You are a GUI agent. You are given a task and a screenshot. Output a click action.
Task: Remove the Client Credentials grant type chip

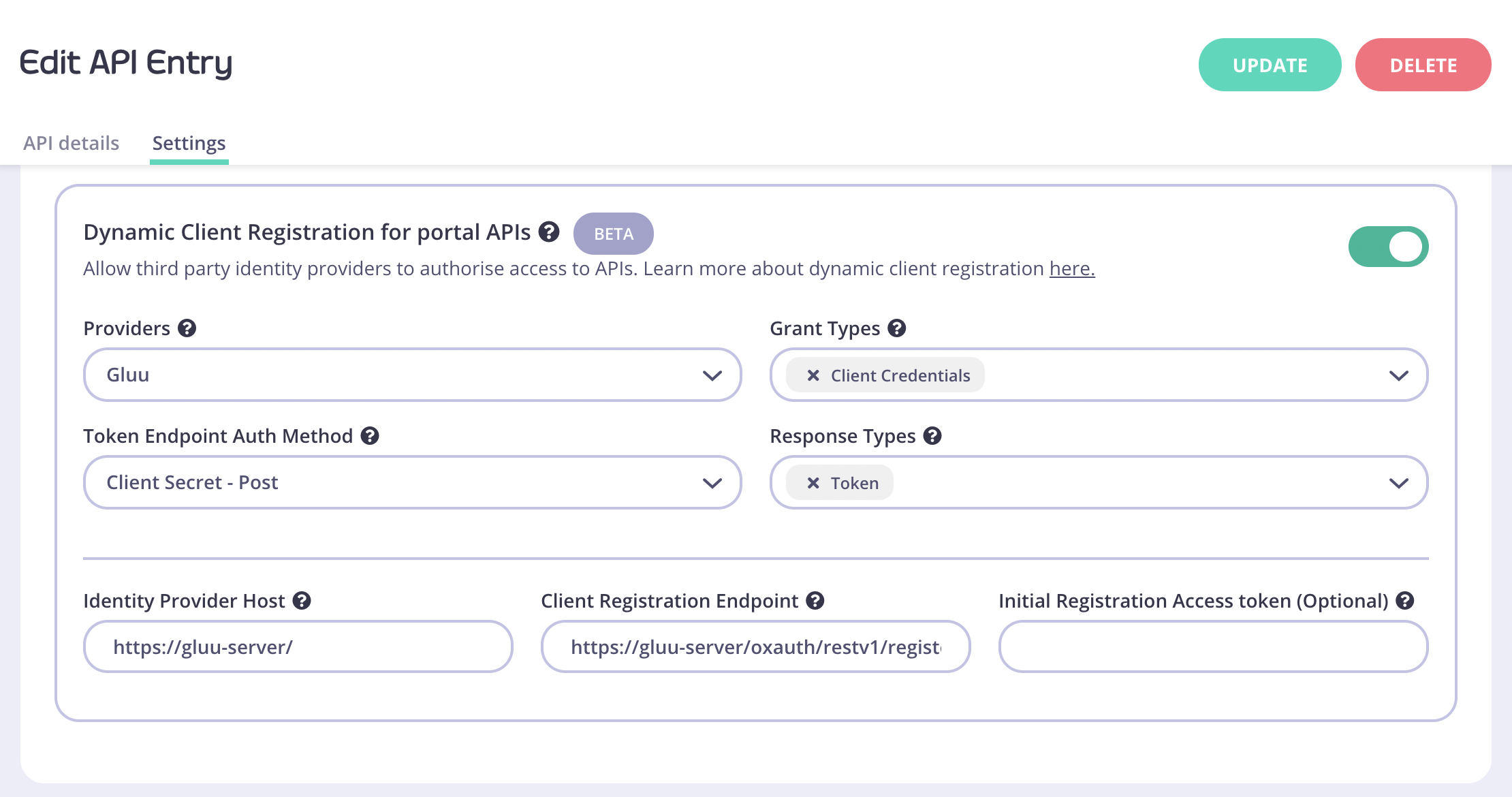coord(813,375)
